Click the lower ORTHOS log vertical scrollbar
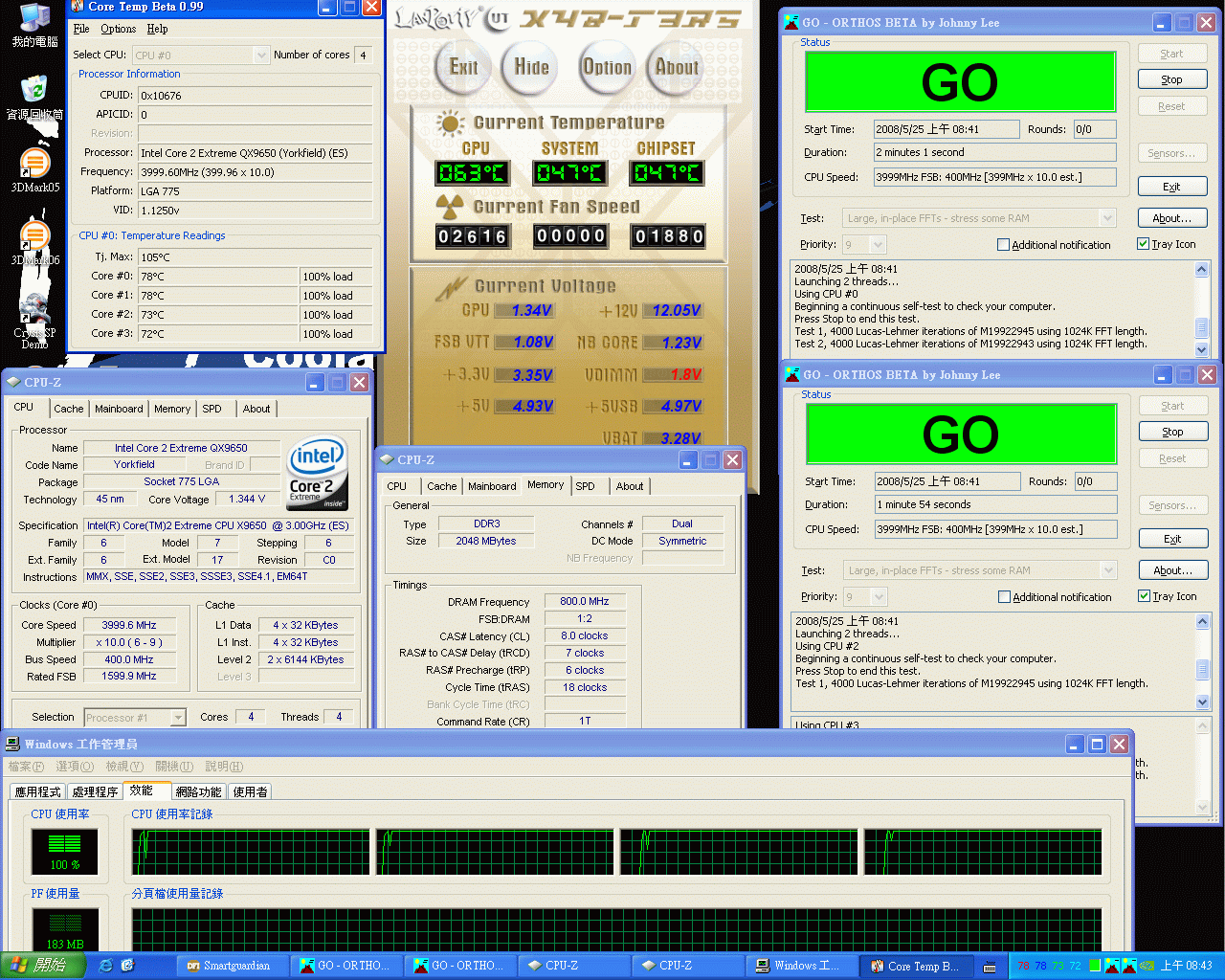Image resolution: width=1225 pixels, height=980 pixels. (x=1203, y=661)
